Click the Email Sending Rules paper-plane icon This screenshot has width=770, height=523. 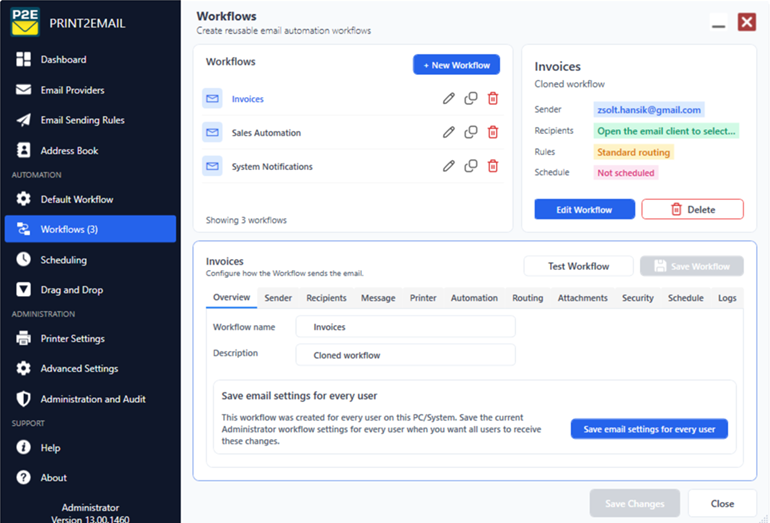(23, 120)
